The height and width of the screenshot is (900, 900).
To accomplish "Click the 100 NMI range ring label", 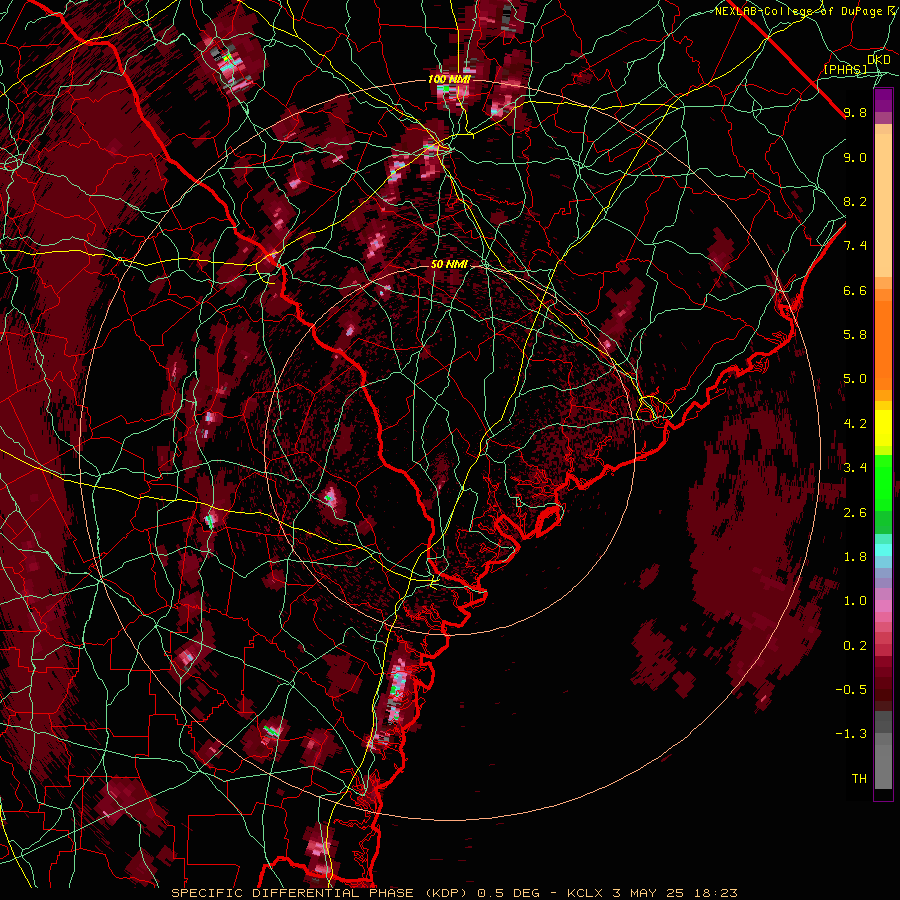I will pos(449,79).
